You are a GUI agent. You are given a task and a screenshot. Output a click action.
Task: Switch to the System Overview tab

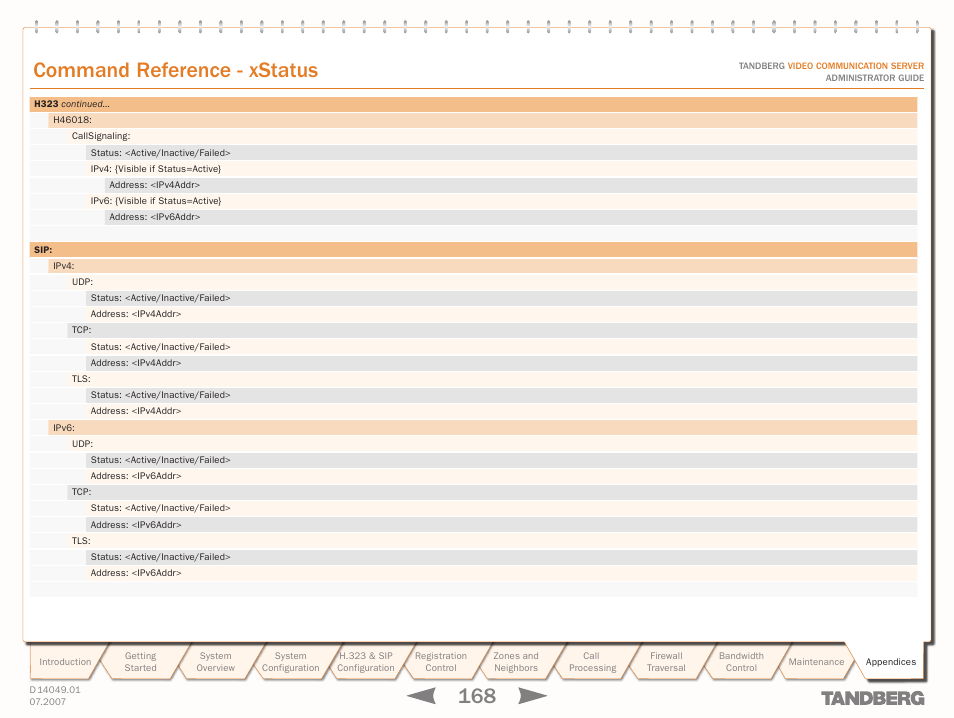[215, 661]
